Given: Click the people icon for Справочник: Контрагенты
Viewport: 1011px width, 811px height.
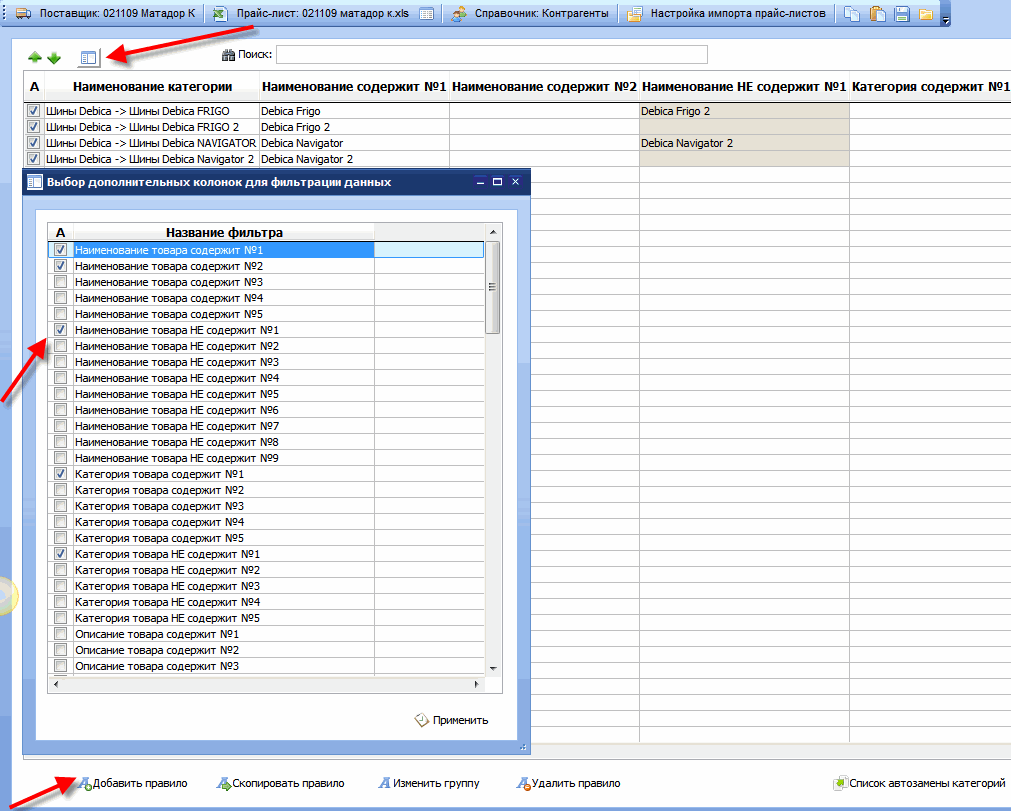Looking at the screenshot, I should tap(459, 14).
